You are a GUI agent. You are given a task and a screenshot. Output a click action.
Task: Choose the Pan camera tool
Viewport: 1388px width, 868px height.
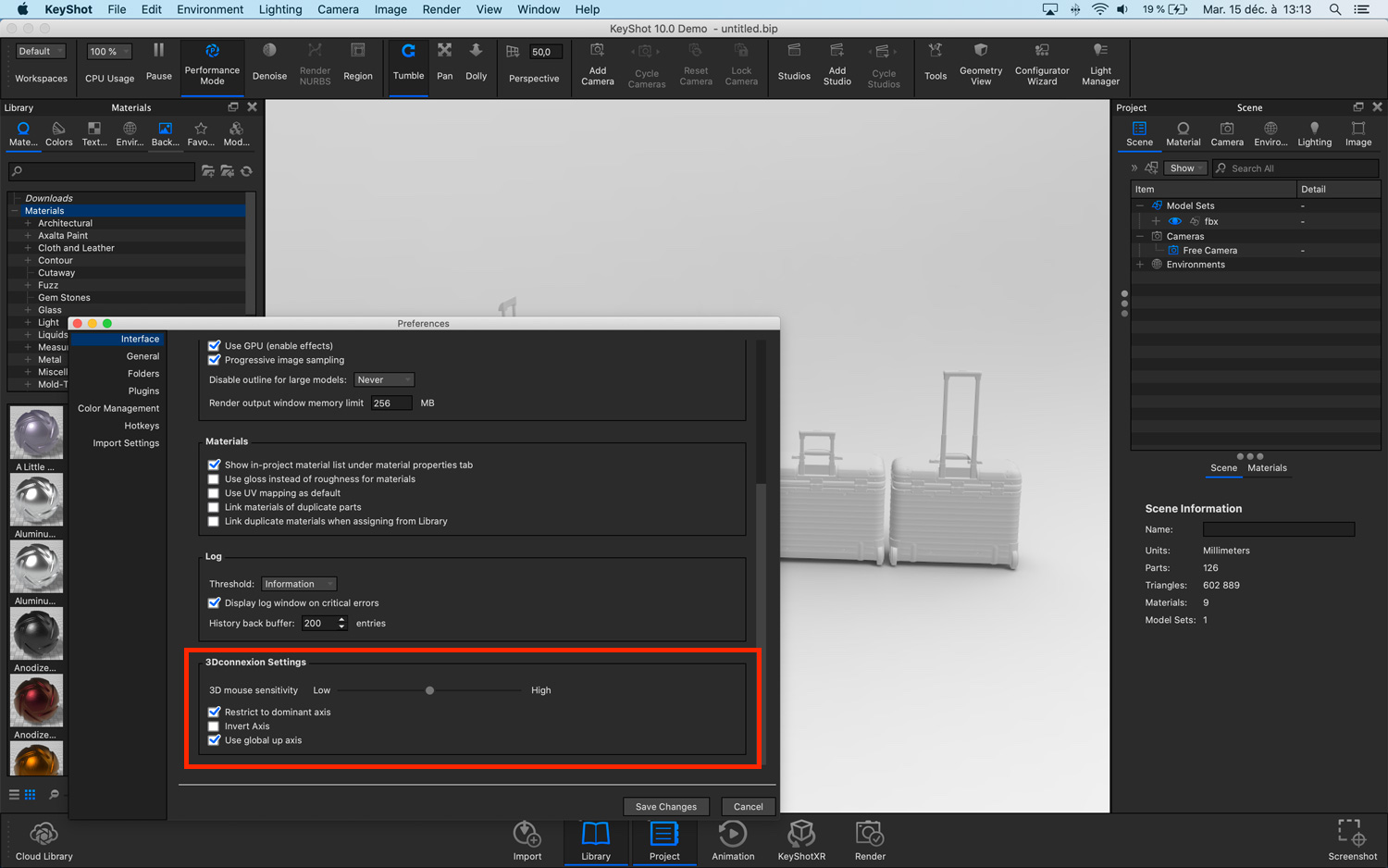coord(445,61)
